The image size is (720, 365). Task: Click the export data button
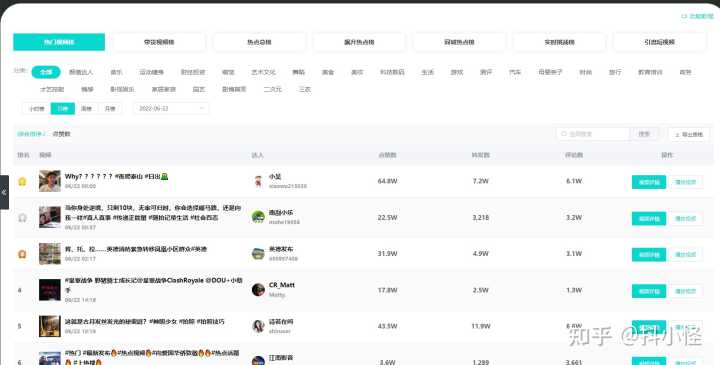[x=689, y=135]
